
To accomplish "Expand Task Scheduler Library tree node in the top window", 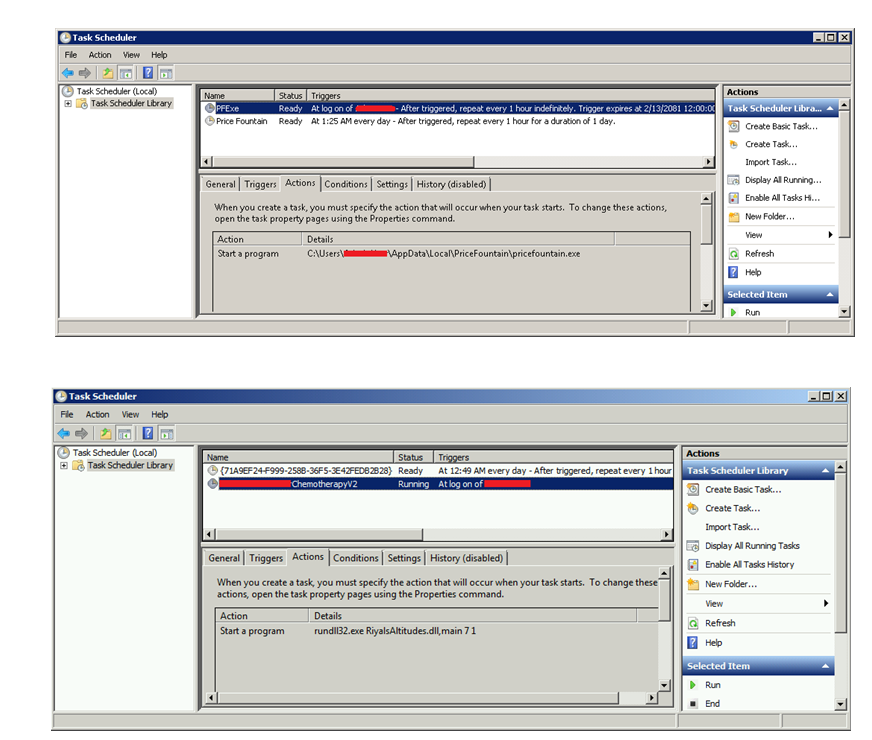I will (68, 104).
